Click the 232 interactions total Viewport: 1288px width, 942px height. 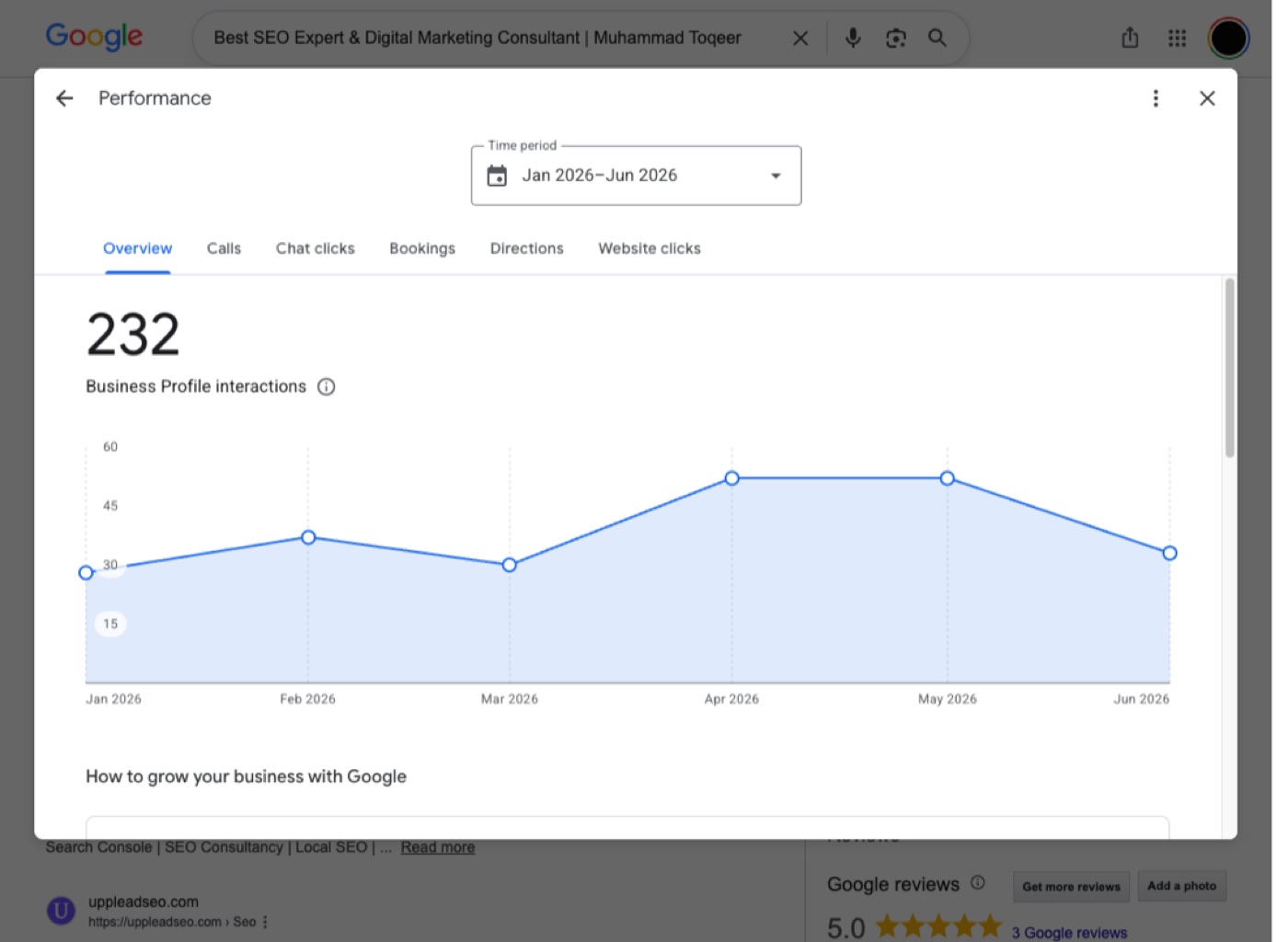pos(133,334)
